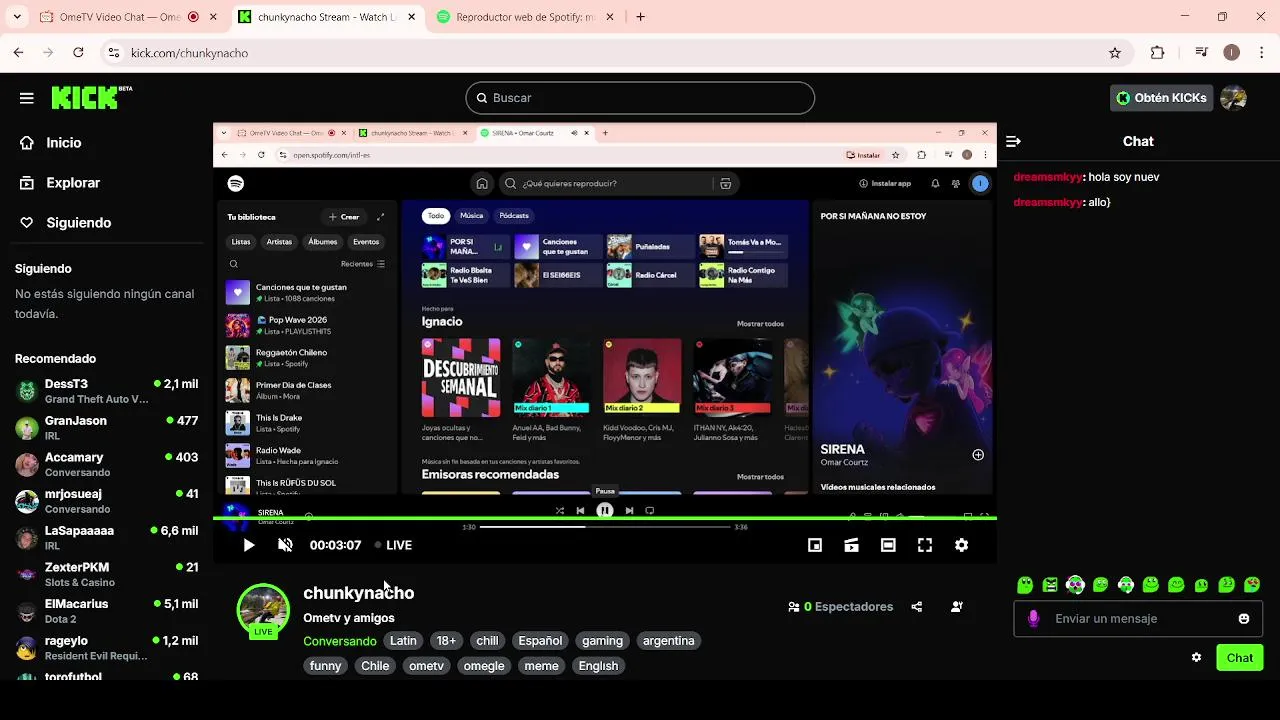Screen dimensions: 1280x720
Task: Open recommended channel ZexterPKM
Action: [x=106, y=574]
